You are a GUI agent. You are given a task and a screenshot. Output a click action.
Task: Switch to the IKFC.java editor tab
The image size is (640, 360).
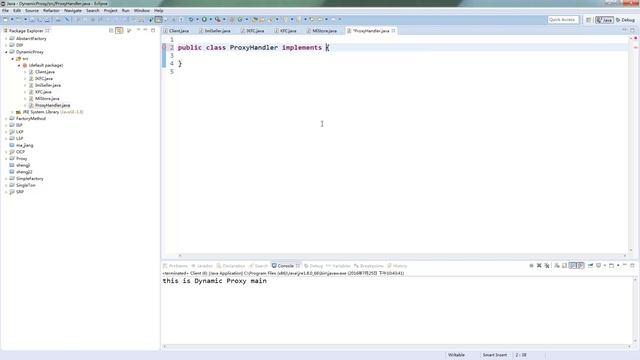point(253,31)
